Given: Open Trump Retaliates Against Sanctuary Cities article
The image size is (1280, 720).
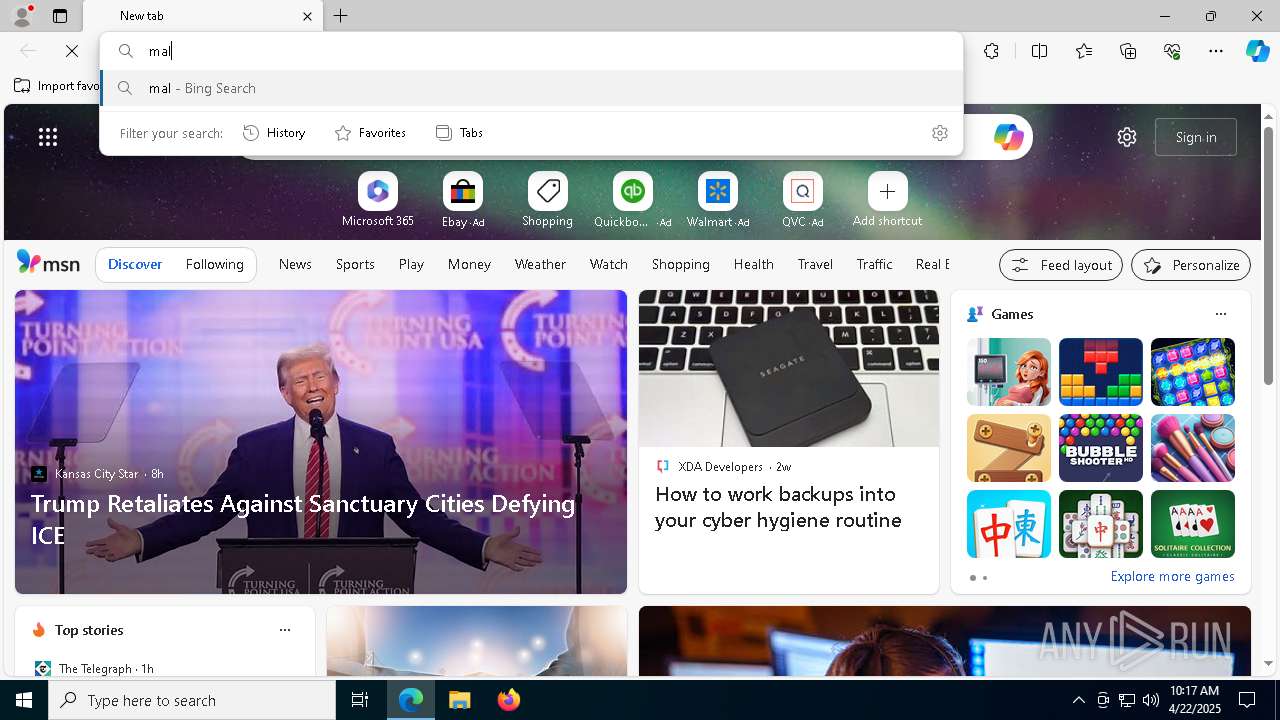Looking at the screenshot, I should (303, 519).
